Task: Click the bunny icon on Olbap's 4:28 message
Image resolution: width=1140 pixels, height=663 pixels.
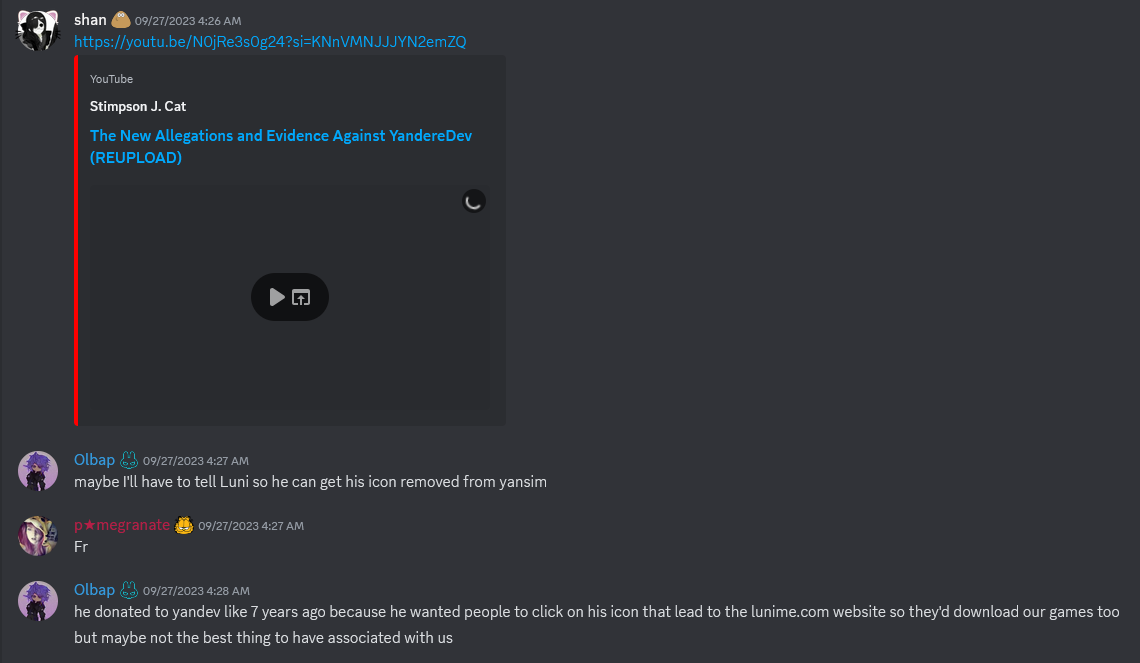Action: tap(129, 590)
